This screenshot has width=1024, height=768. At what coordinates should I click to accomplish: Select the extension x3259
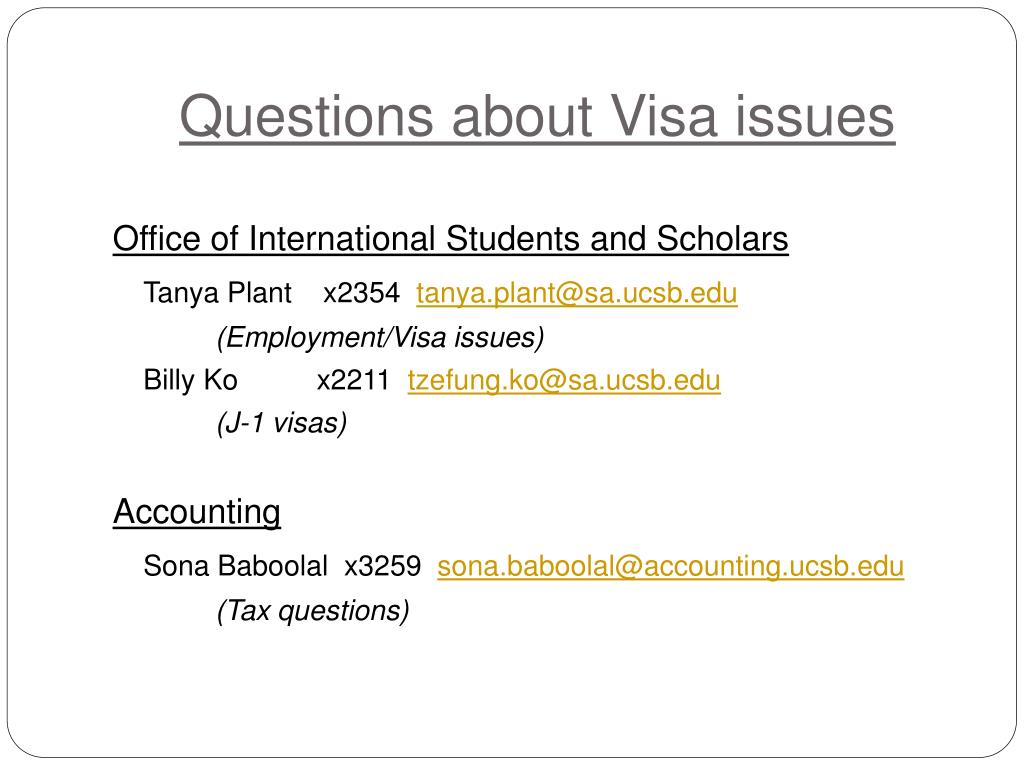click(383, 566)
